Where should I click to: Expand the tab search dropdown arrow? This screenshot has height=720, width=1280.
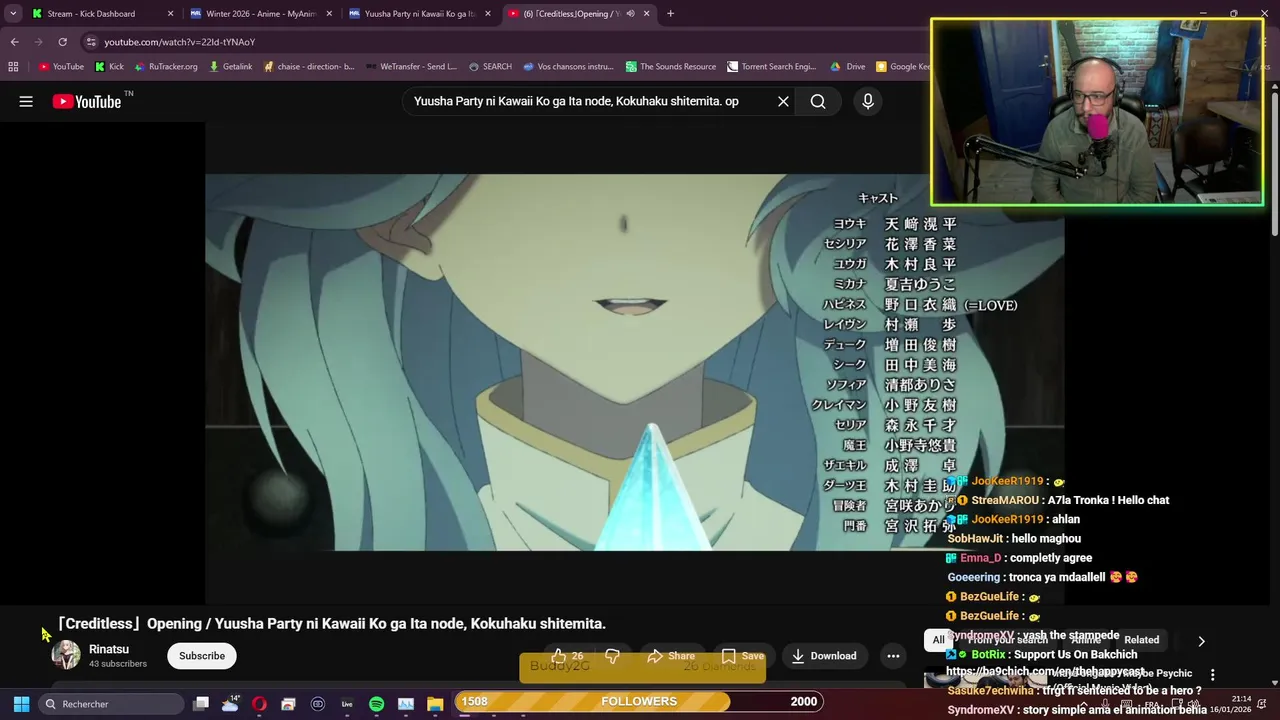pos(13,14)
